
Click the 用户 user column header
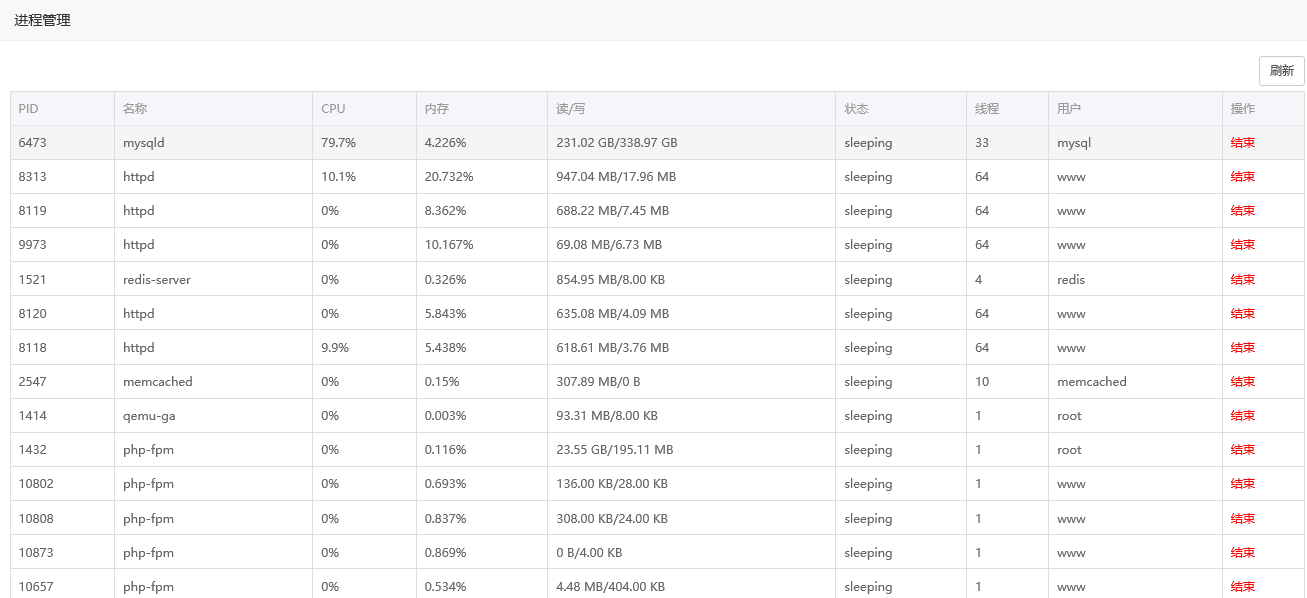pos(1069,109)
